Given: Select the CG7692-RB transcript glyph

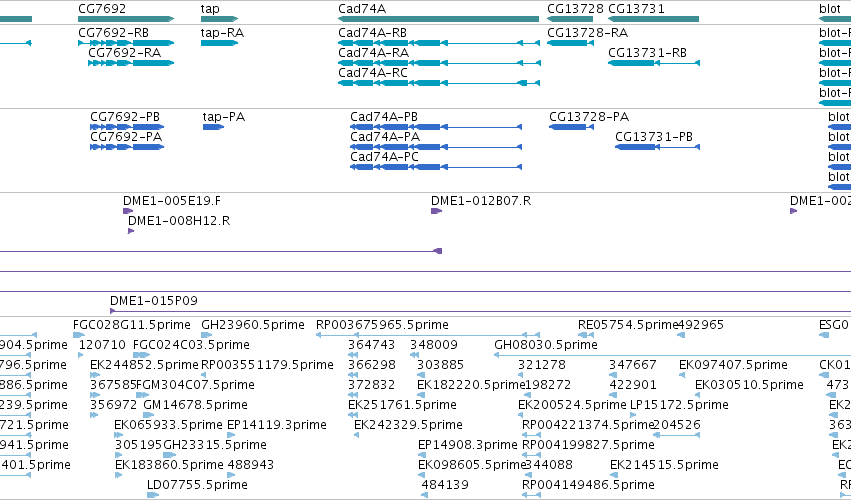Looking at the screenshot, I should [126, 43].
